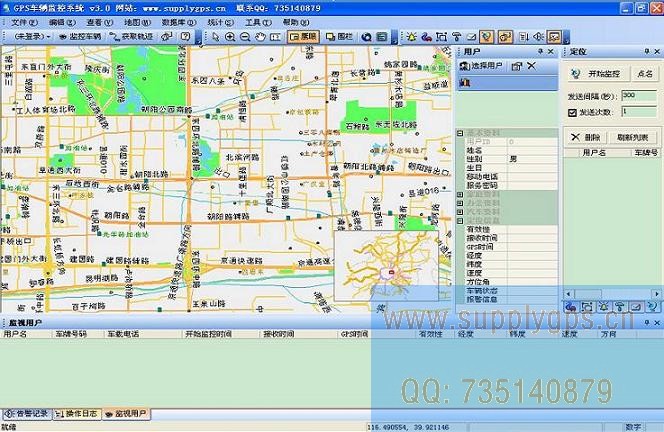The height and width of the screenshot is (432, 664).
Task: Click the 刷新列表 button
Action: point(634,137)
